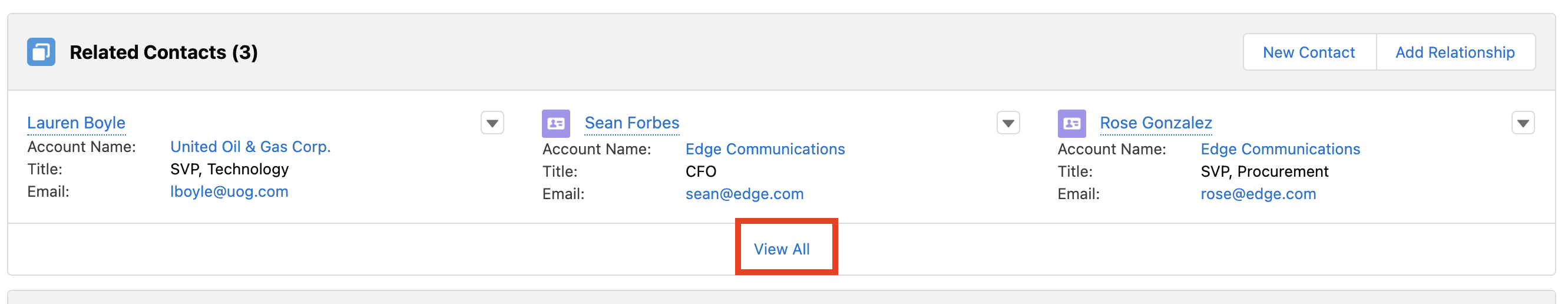1568x304 pixels.
Task: Open Sean Forbes row actions dropdown
Action: [x=1007, y=123]
